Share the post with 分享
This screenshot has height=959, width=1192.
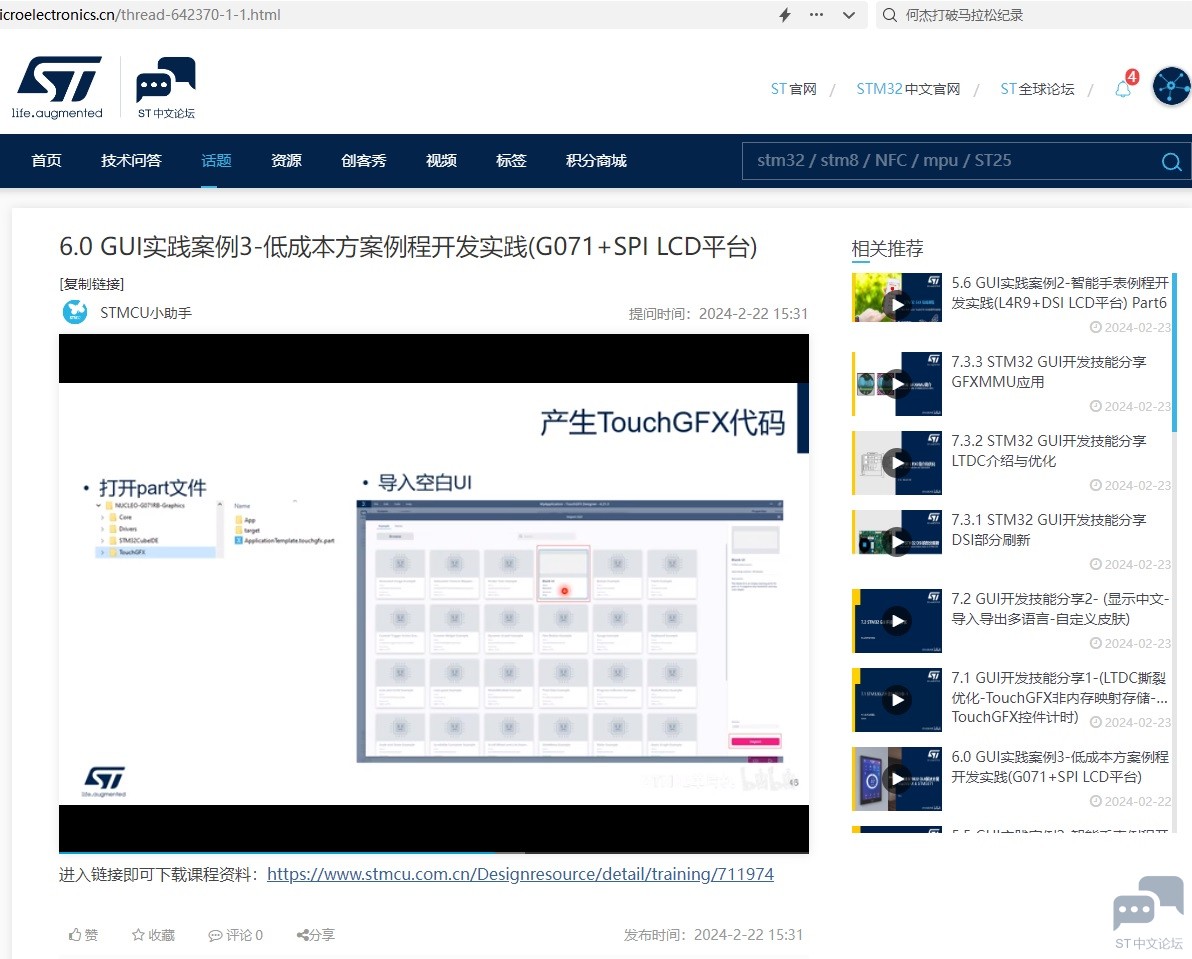(315, 935)
